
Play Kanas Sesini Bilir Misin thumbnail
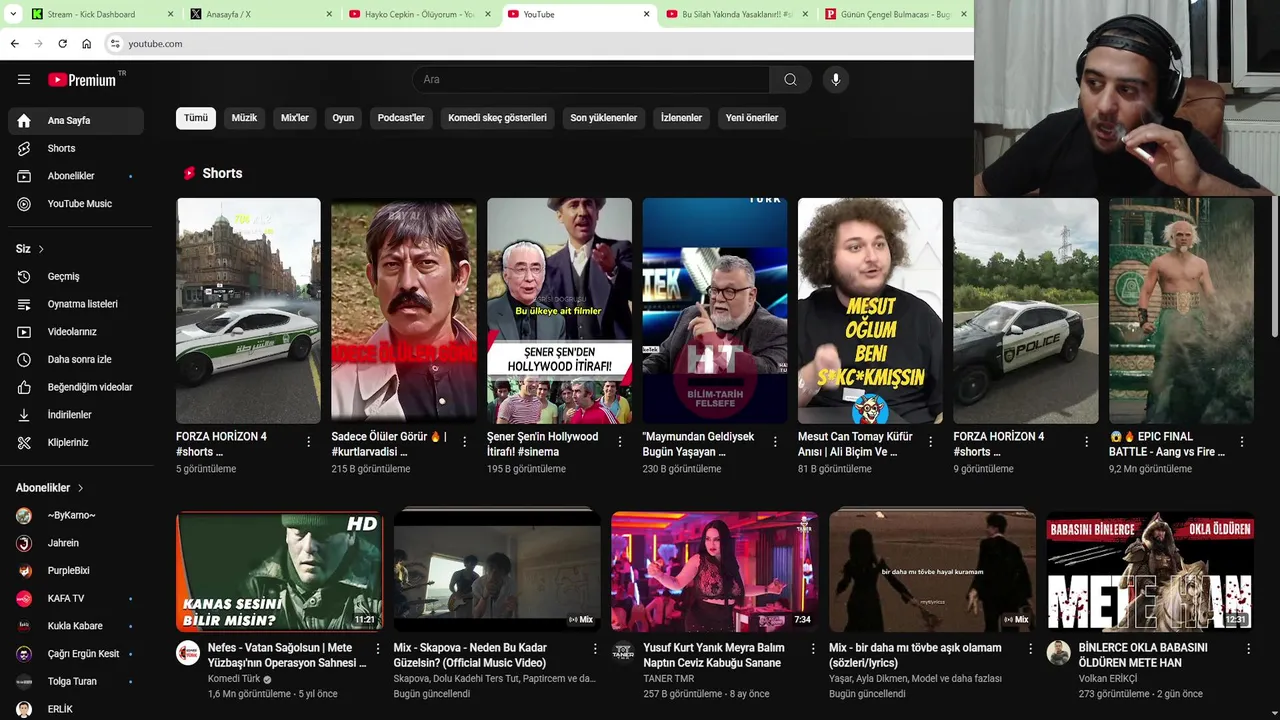click(279, 570)
